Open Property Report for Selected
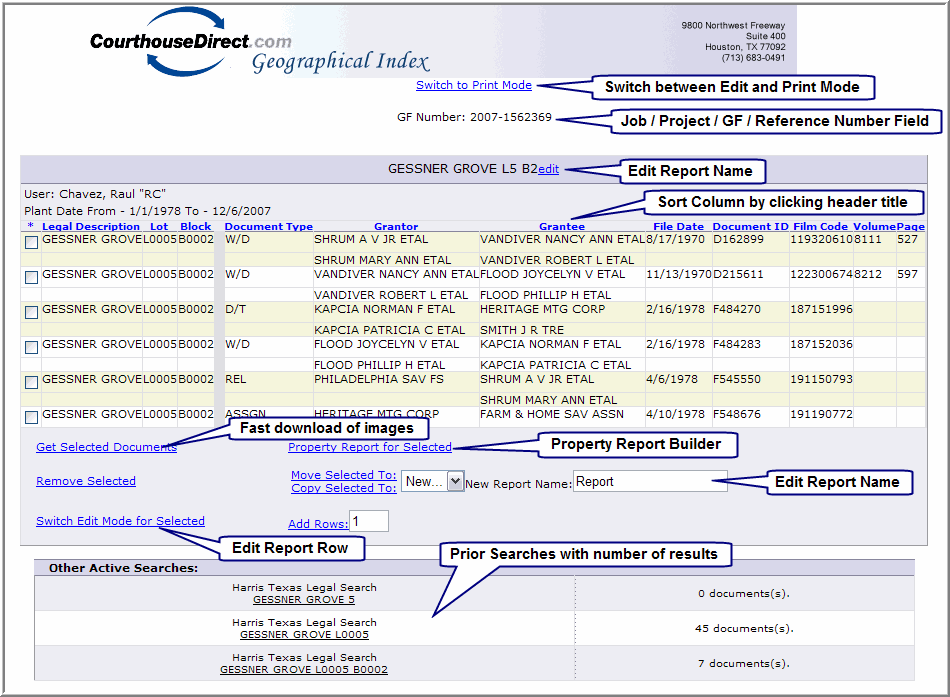950x697 pixels. click(x=370, y=447)
